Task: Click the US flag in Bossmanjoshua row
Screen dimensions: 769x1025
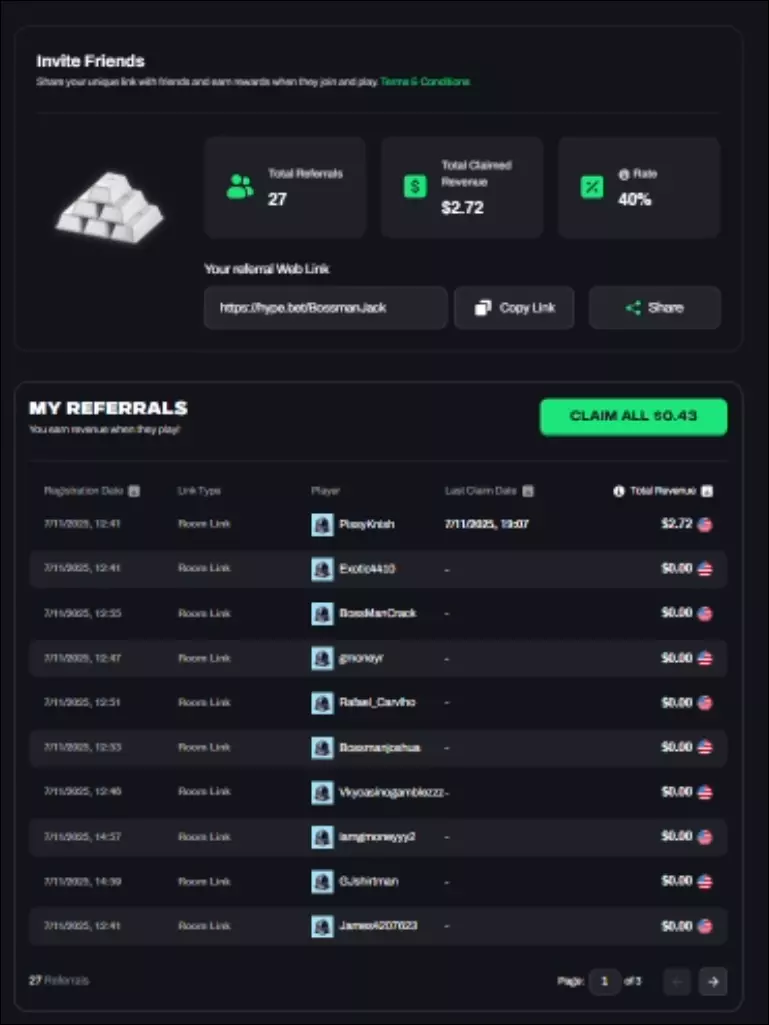Action: click(x=704, y=747)
